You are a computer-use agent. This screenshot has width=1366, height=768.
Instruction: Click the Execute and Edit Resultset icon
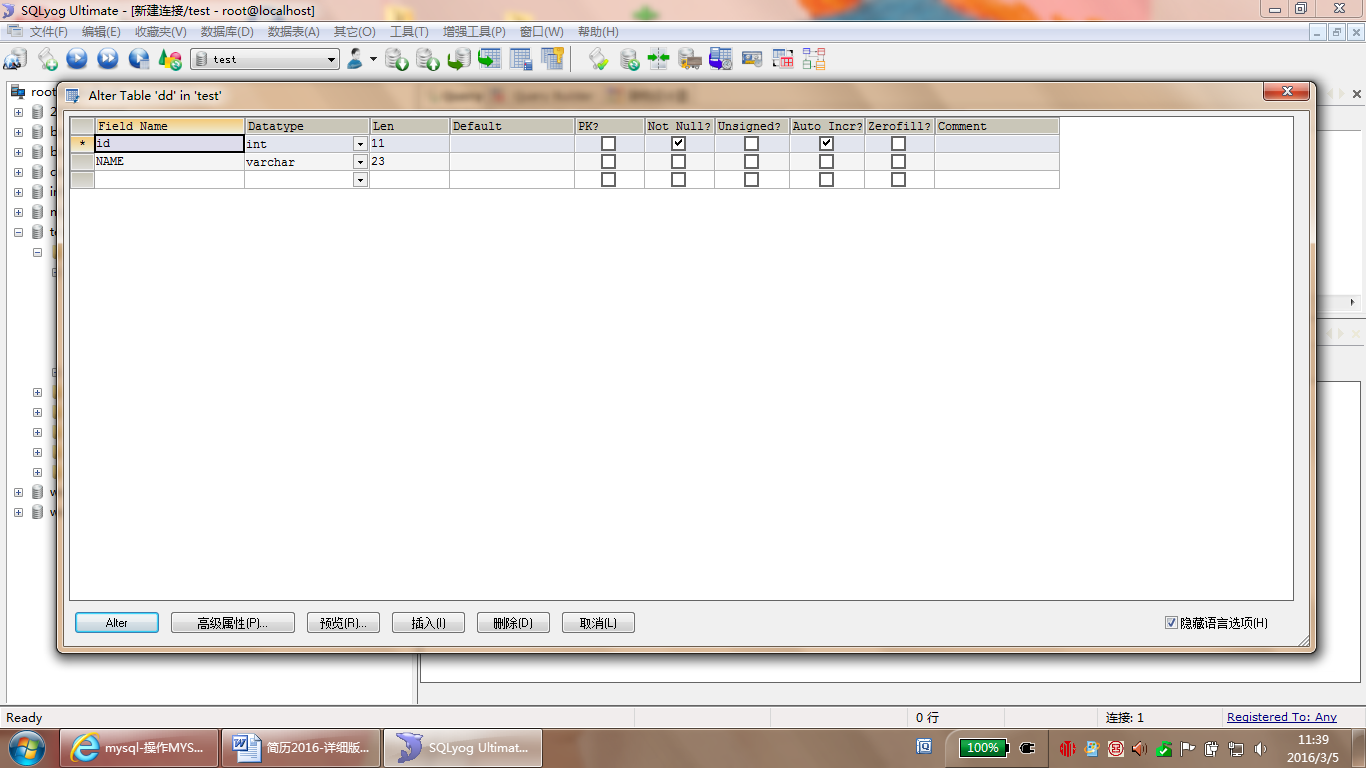[x=139, y=59]
